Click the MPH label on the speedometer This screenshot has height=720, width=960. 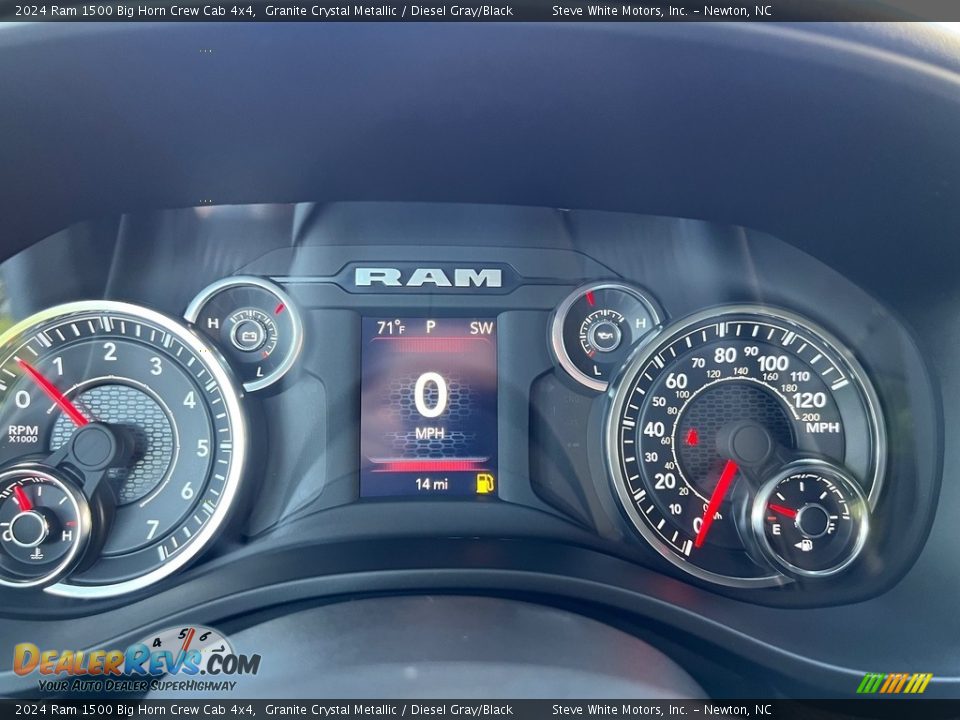pyautogui.click(x=822, y=427)
